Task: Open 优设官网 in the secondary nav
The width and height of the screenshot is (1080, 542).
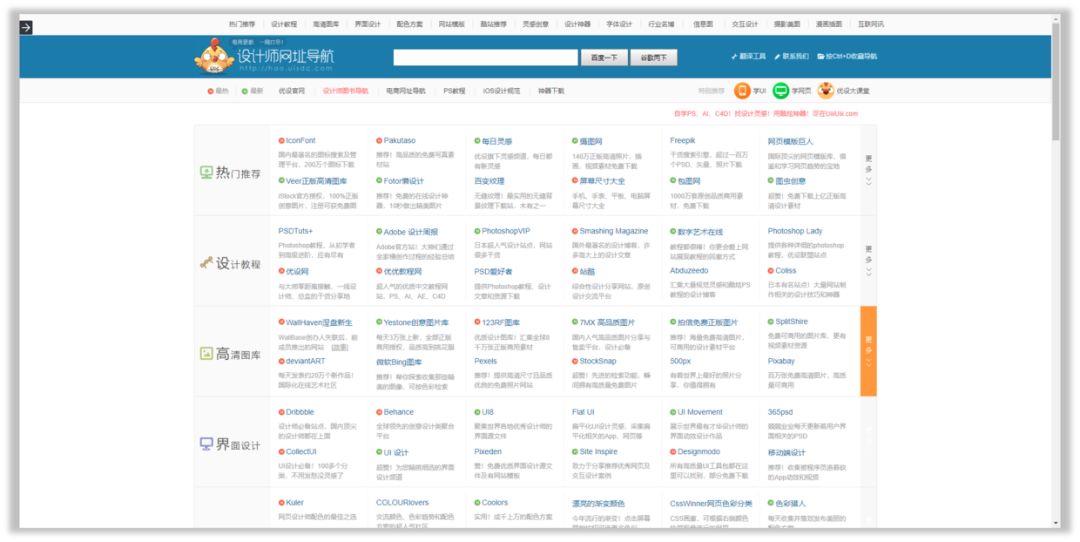Action: (x=291, y=91)
